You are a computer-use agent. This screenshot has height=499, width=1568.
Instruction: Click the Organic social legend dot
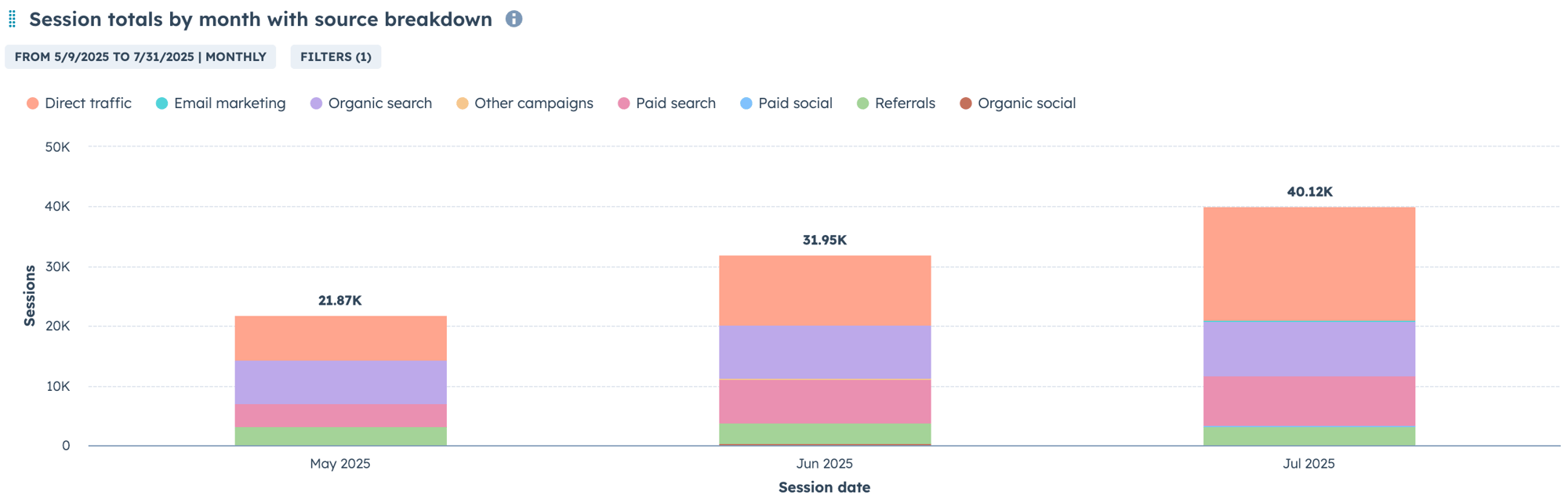[966, 103]
